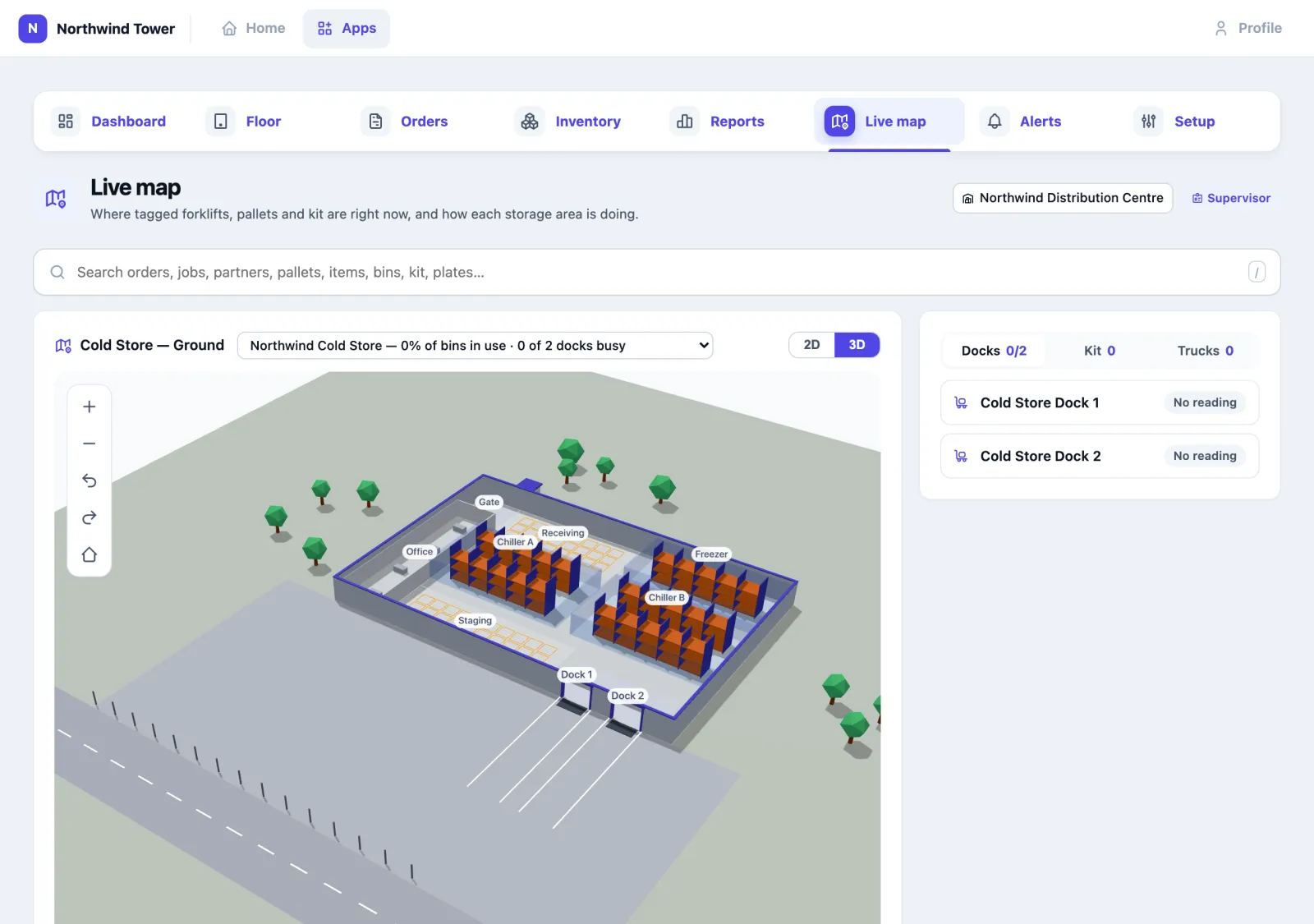Zoom out the map with minus icon
Viewport: 1314px width, 924px height.
pyautogui.click(x=90, y=444)
